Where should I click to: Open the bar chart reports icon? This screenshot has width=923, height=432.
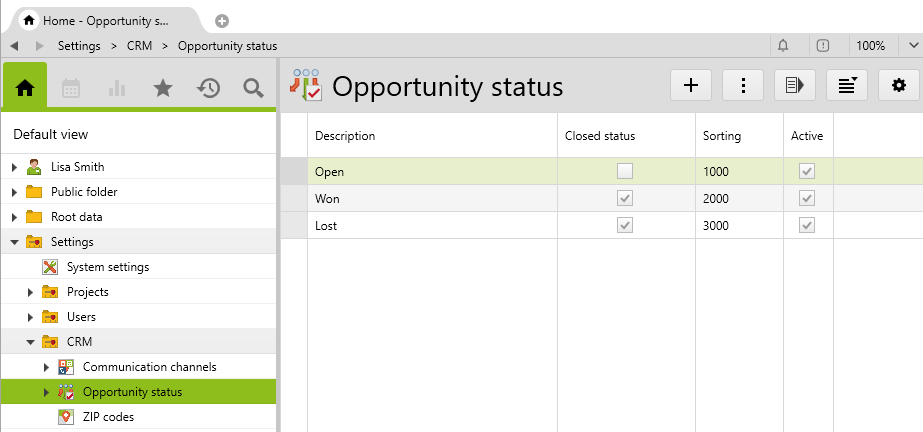(117, 88)
